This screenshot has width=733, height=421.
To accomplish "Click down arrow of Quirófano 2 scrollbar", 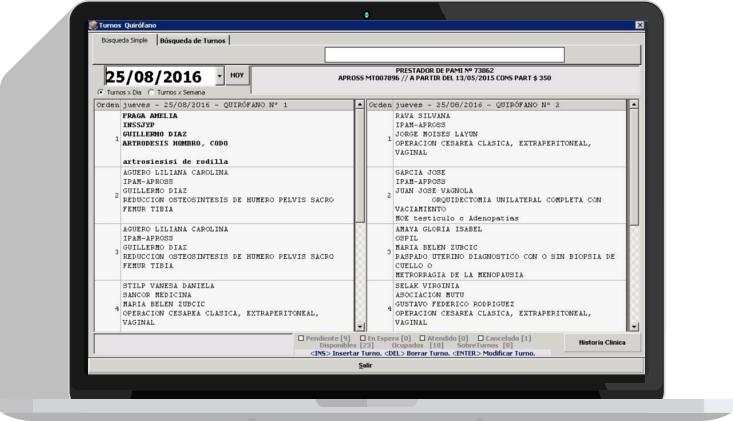I will [x=633, y=327].
